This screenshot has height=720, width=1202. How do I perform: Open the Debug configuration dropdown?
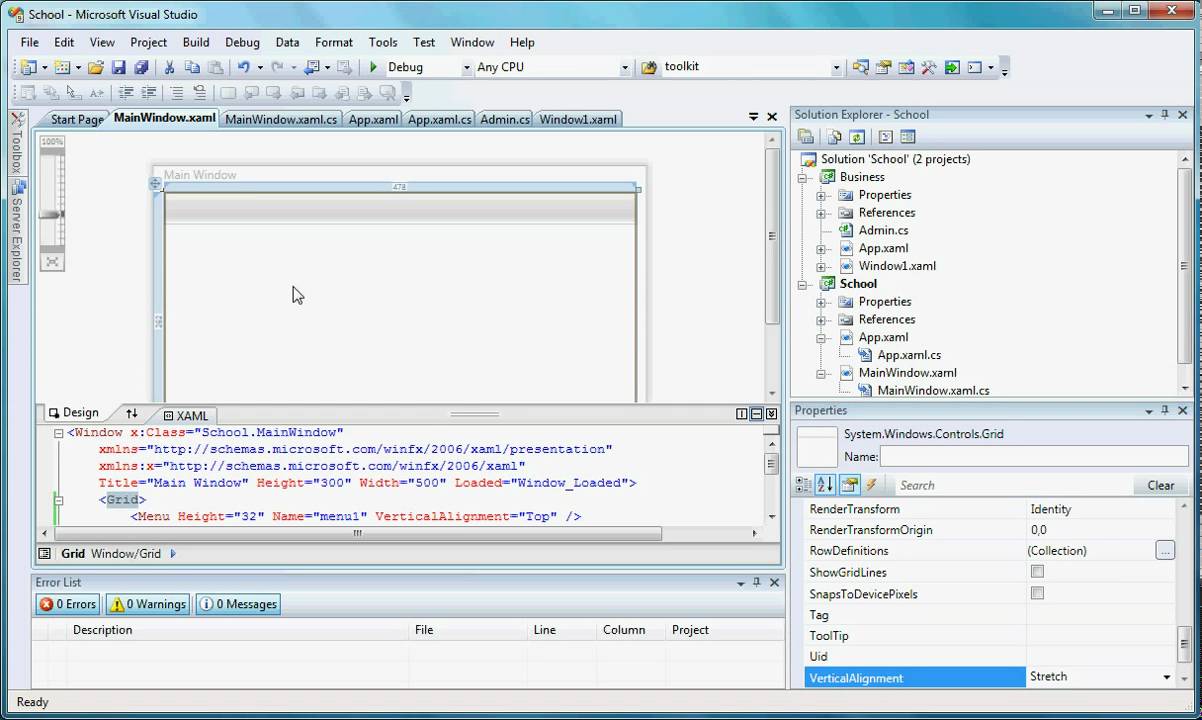tap(467, 68)
